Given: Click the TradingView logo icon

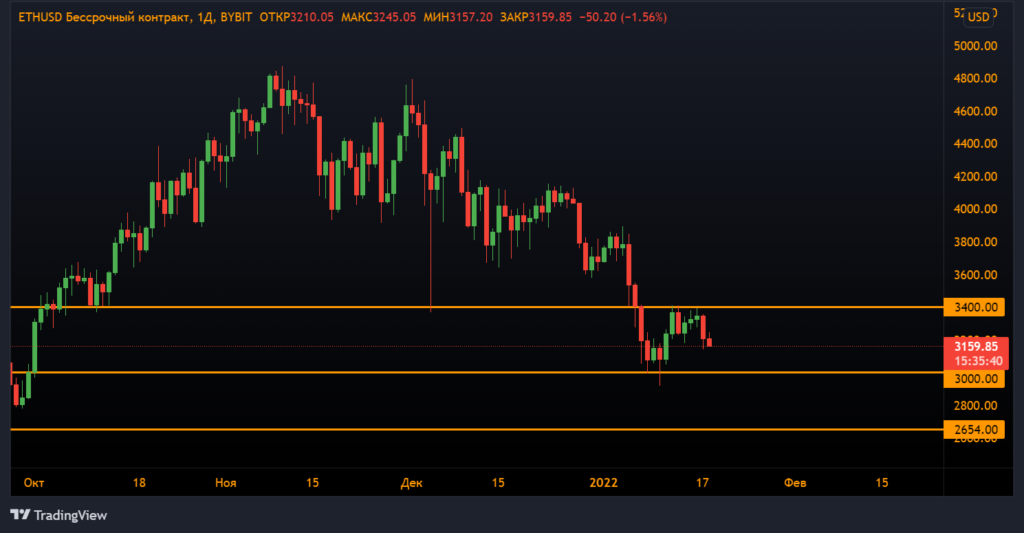Looking at the screenshot, I should click(20, 515).
